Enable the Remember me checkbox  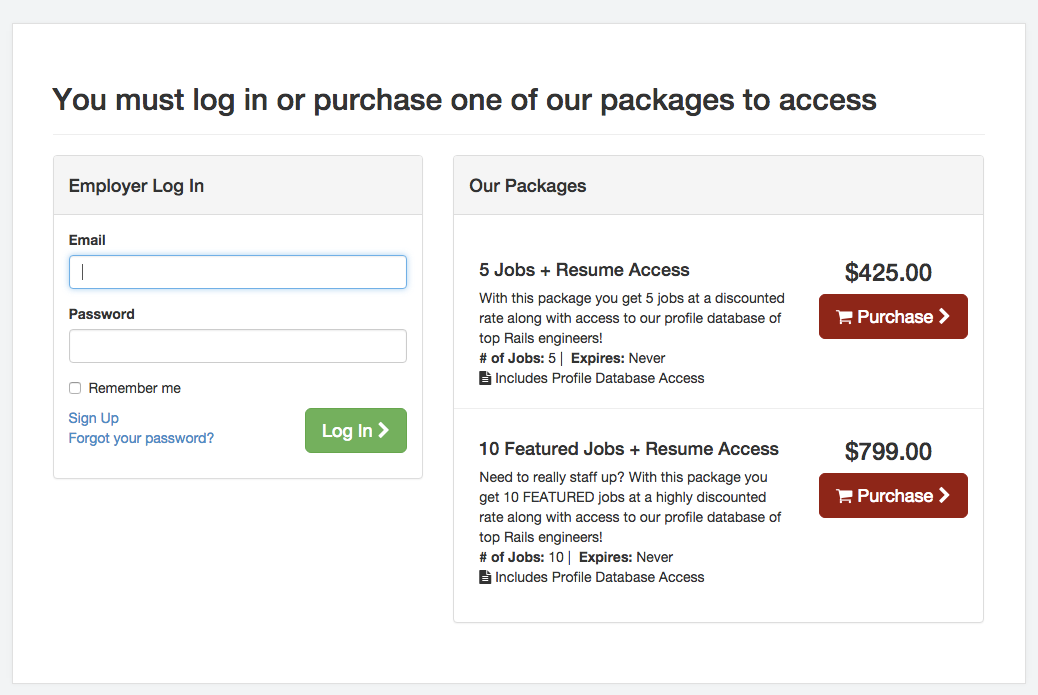tap(75, 388)
